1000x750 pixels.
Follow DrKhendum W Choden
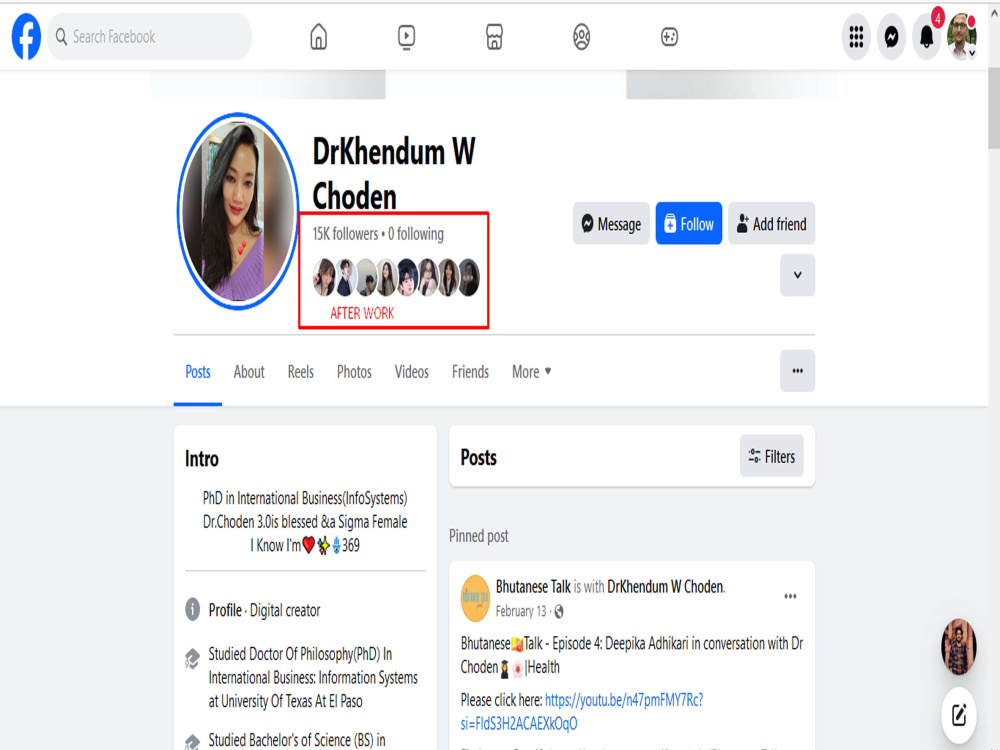[689, 224]
